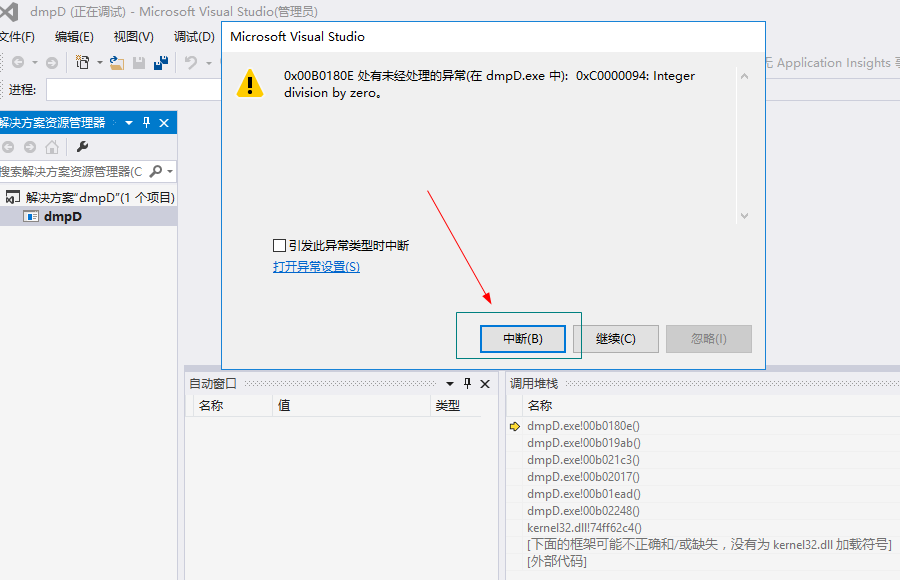This screenshot has height=580, width=900.
Task: Open the dropdown next to the New Item icon
Action: click(x=99, y=62)
